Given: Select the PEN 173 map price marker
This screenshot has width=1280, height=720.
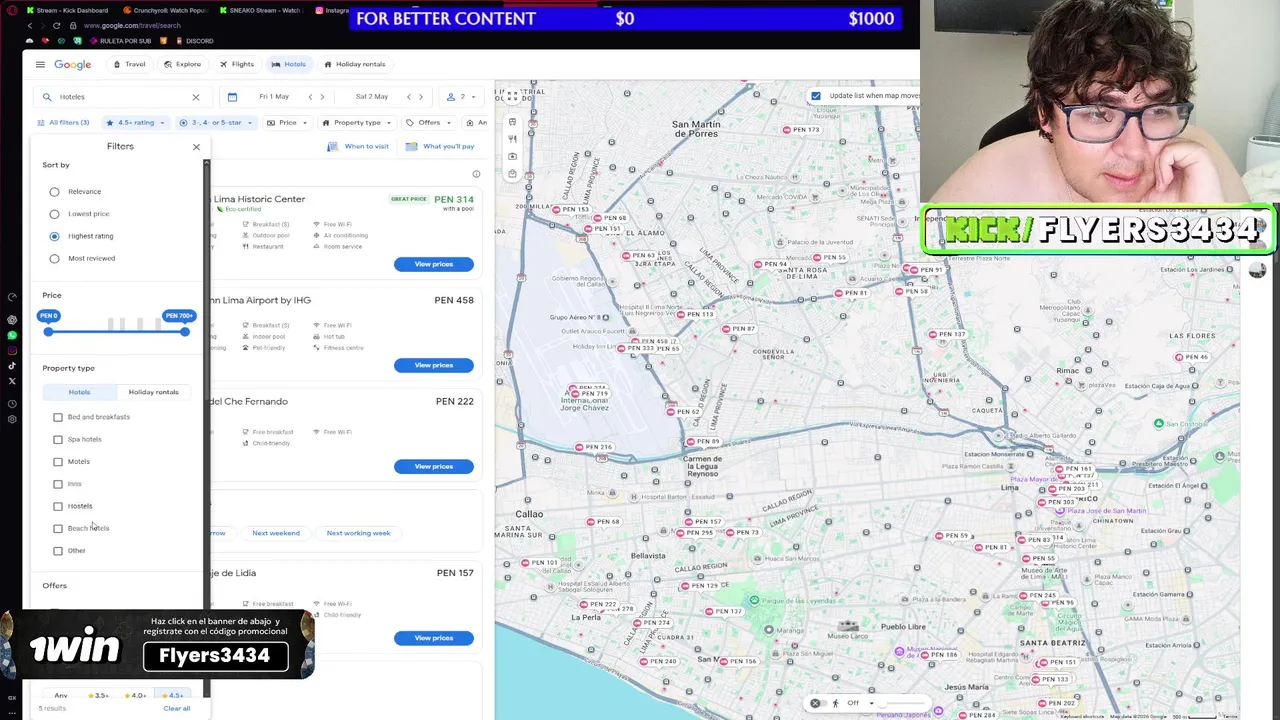Looking at the screenshot, I should click(x=802, y=130).
